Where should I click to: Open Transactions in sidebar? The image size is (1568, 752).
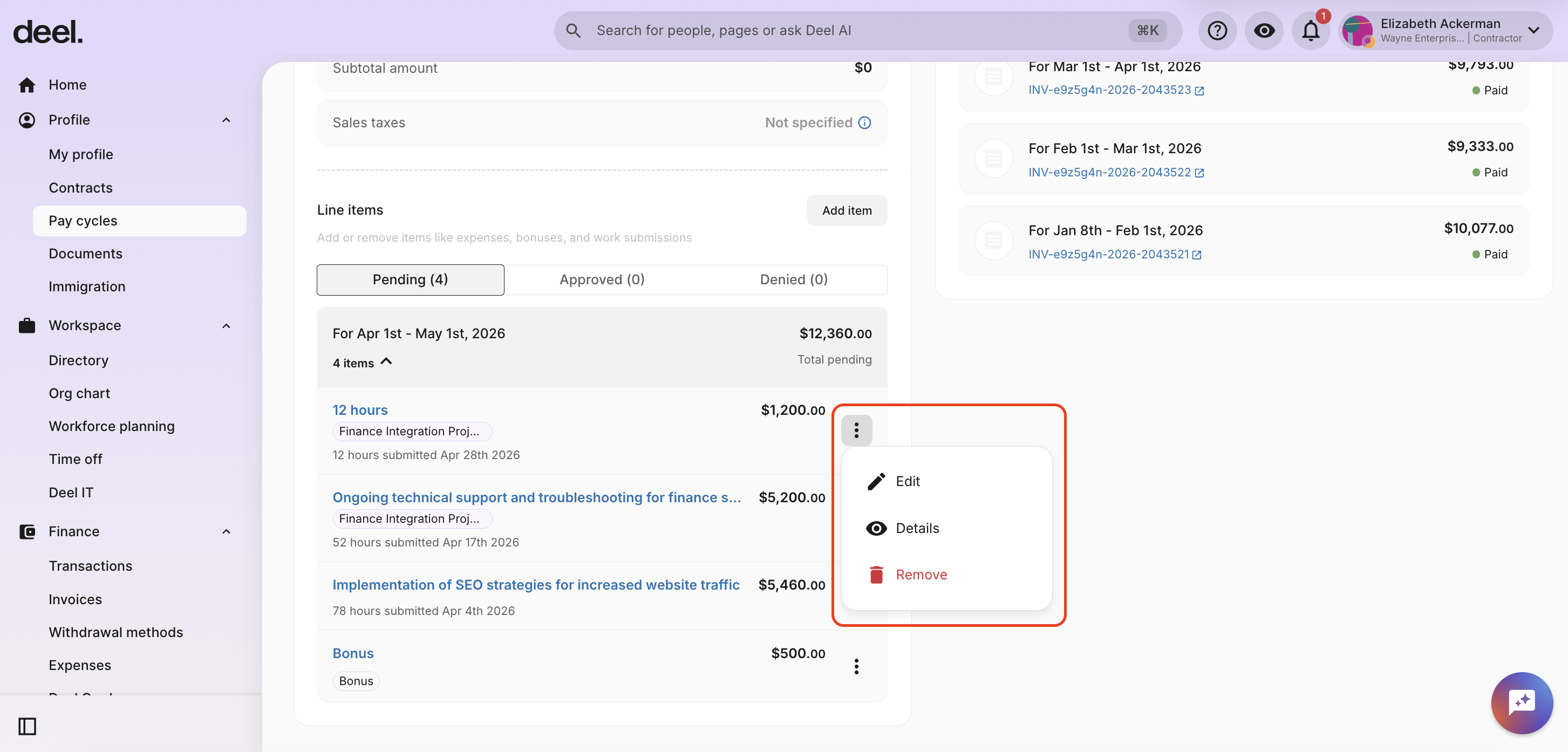(x=91, y=566)
